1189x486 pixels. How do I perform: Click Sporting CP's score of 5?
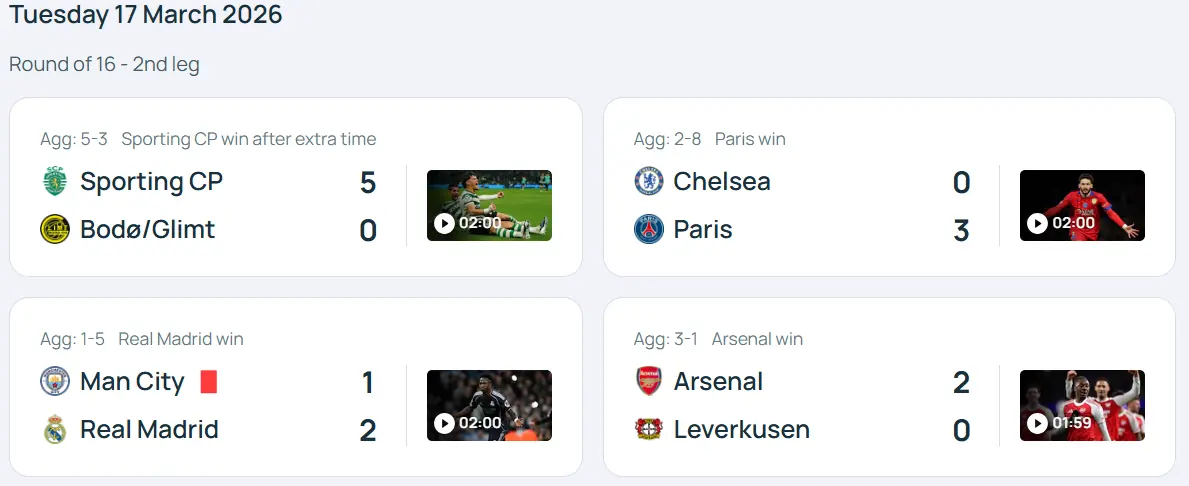coord(367,182)
